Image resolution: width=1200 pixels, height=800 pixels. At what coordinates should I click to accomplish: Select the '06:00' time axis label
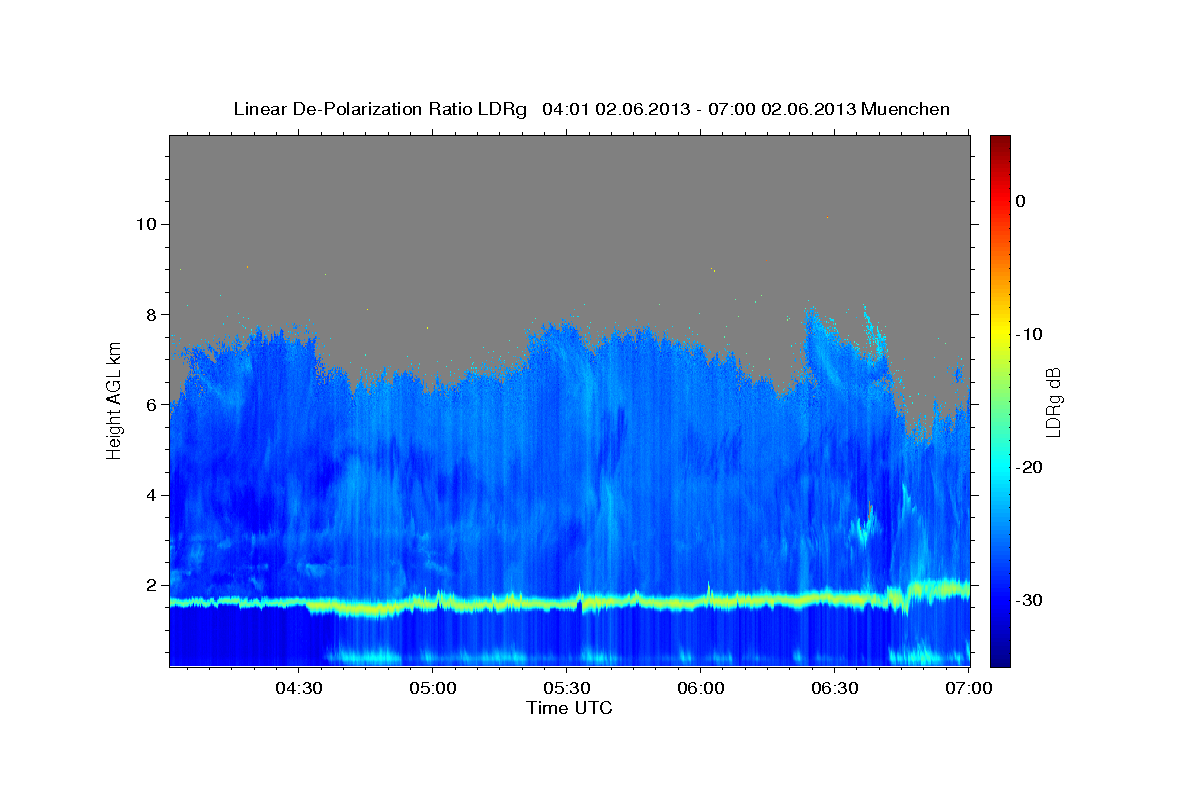click(700, 688)
